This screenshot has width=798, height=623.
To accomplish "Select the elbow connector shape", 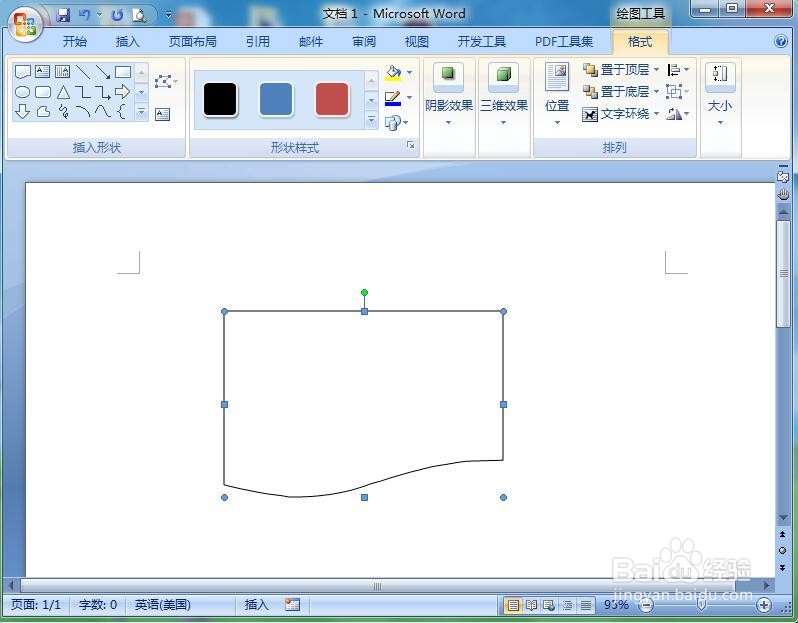I will [82, 92].
